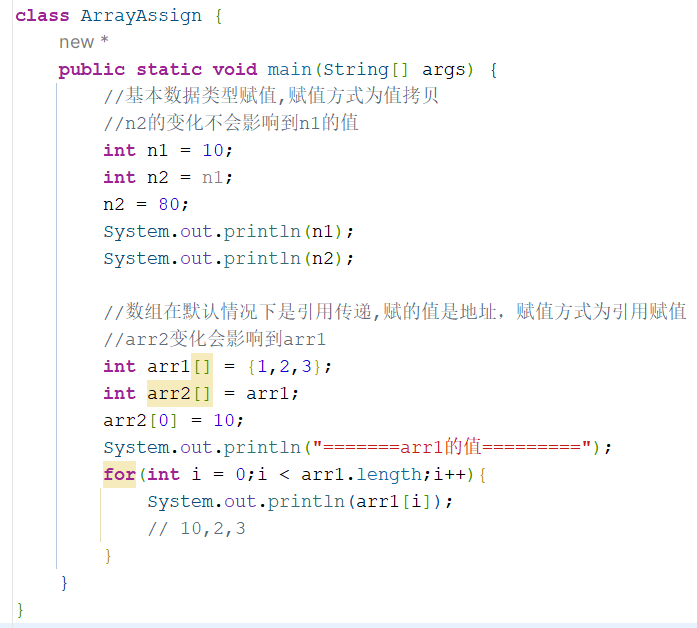
Task: Place cursor on 'int n1 = 10;' line
Action: tap(167, 150)
